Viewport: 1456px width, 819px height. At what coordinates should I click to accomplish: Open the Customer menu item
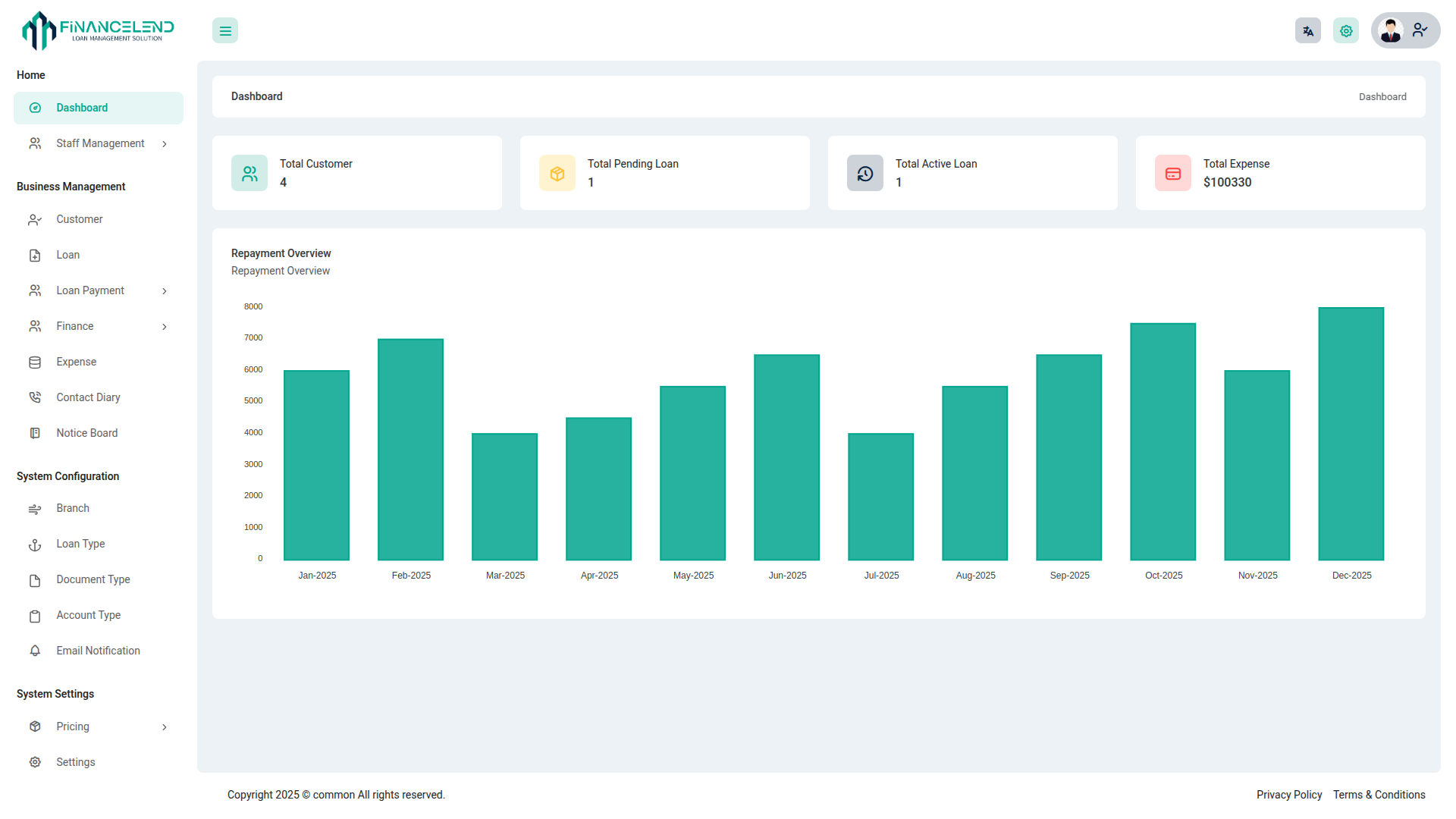click(80, 219)
